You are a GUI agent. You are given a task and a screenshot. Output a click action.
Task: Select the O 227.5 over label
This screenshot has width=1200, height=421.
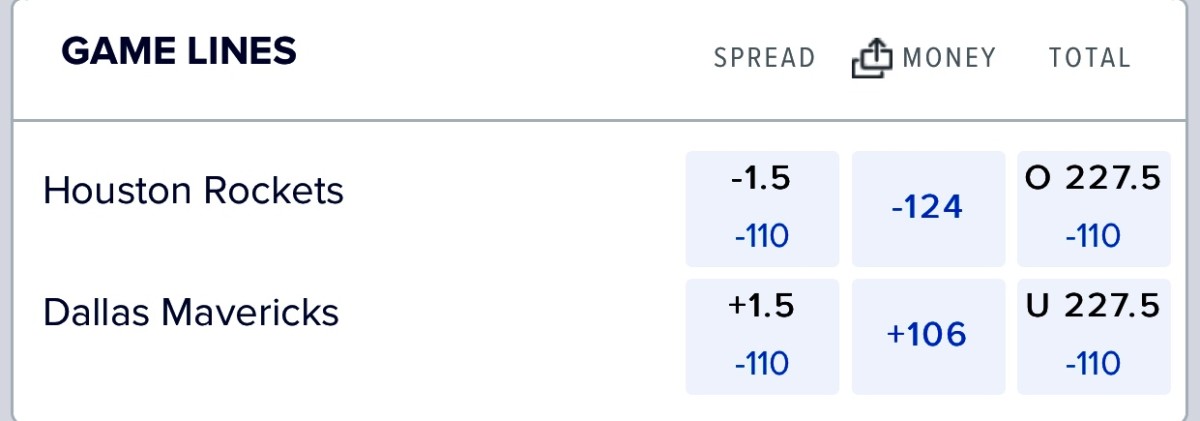click(1092, 179)
